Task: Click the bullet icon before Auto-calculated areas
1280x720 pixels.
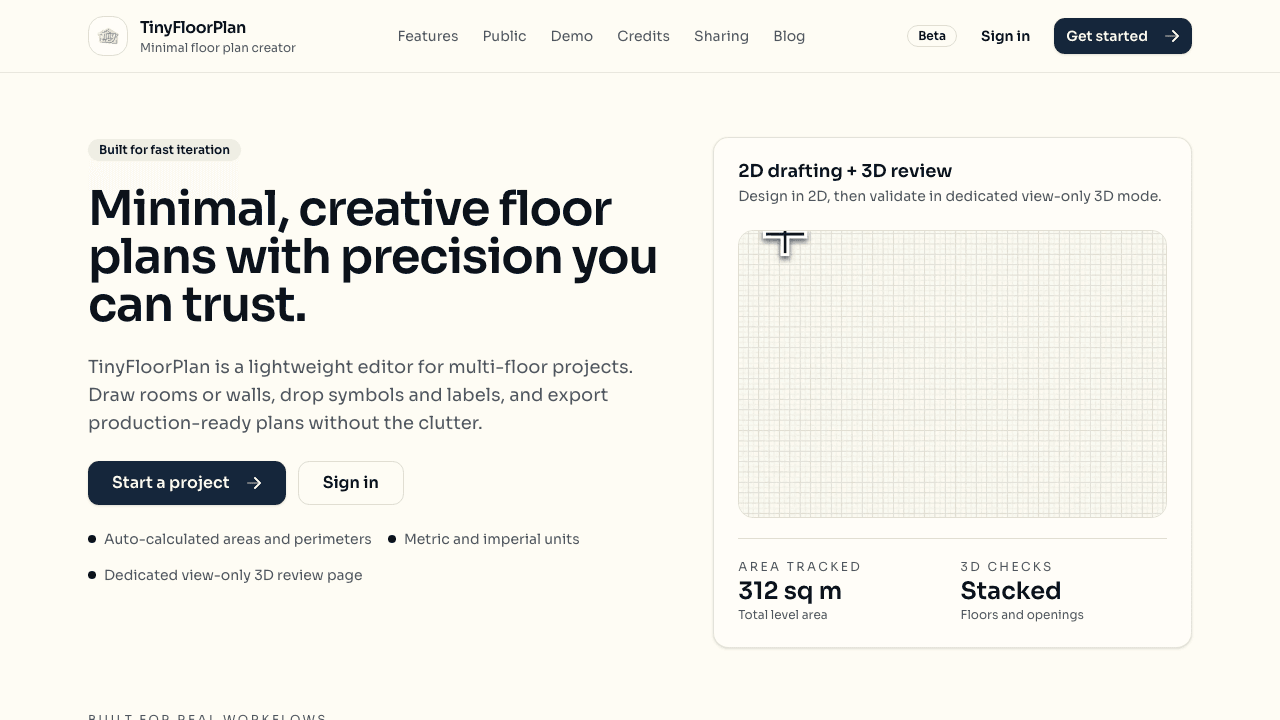Action: tap(91, 539)
